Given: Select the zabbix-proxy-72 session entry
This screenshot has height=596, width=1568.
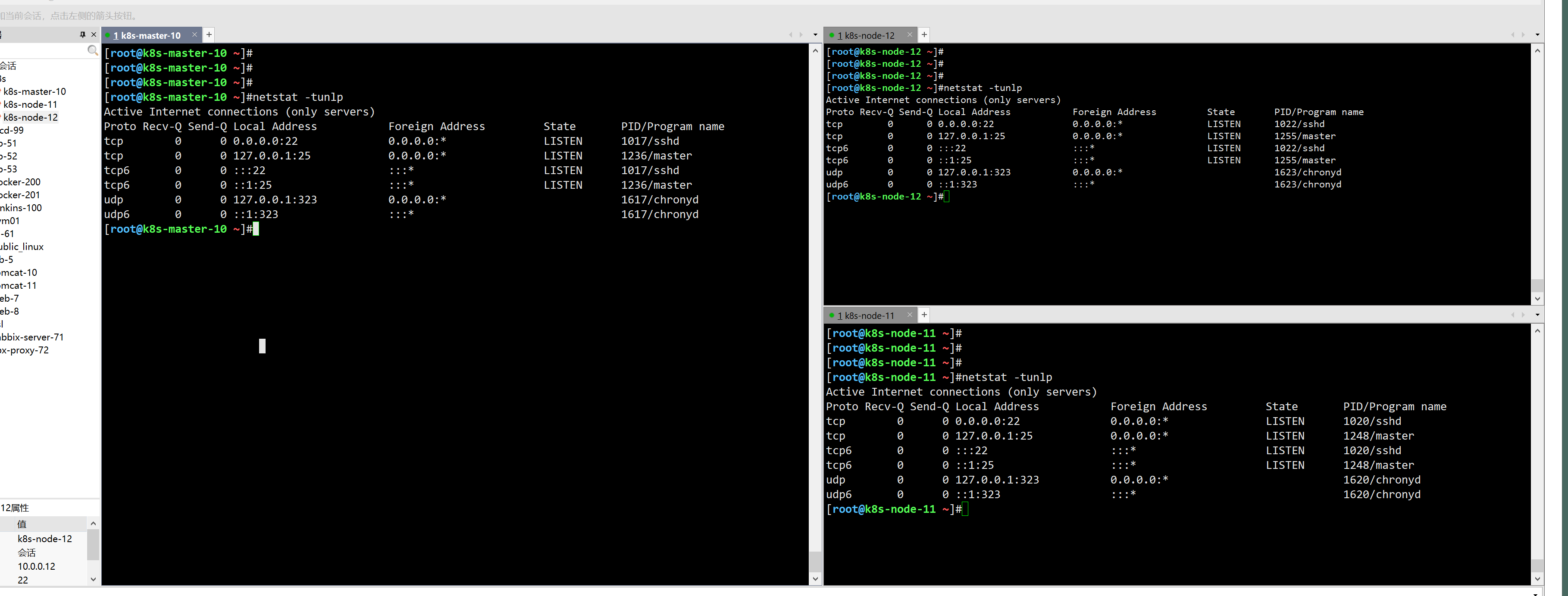Looking at the screenshot, I should (24, 349).
